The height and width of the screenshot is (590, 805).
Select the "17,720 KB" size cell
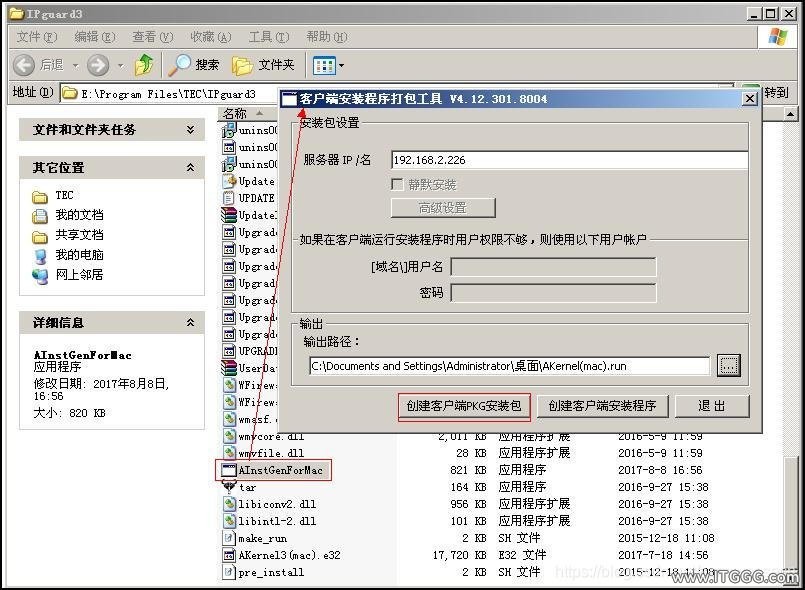tap(459, 555)
